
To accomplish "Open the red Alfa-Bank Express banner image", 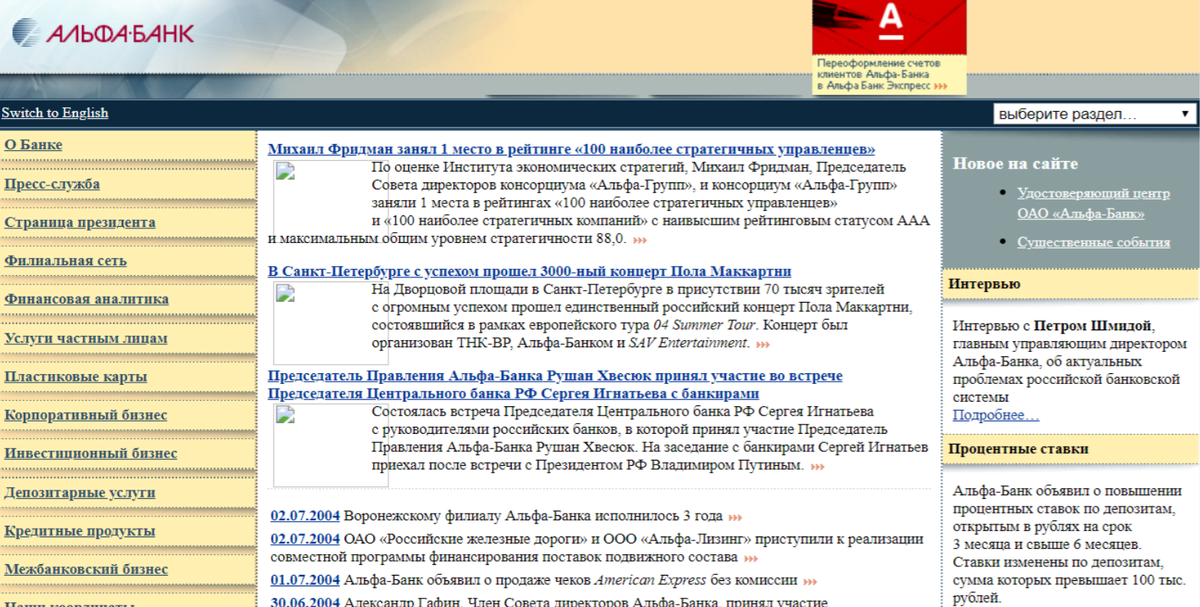I will click(x=889, y=27).
